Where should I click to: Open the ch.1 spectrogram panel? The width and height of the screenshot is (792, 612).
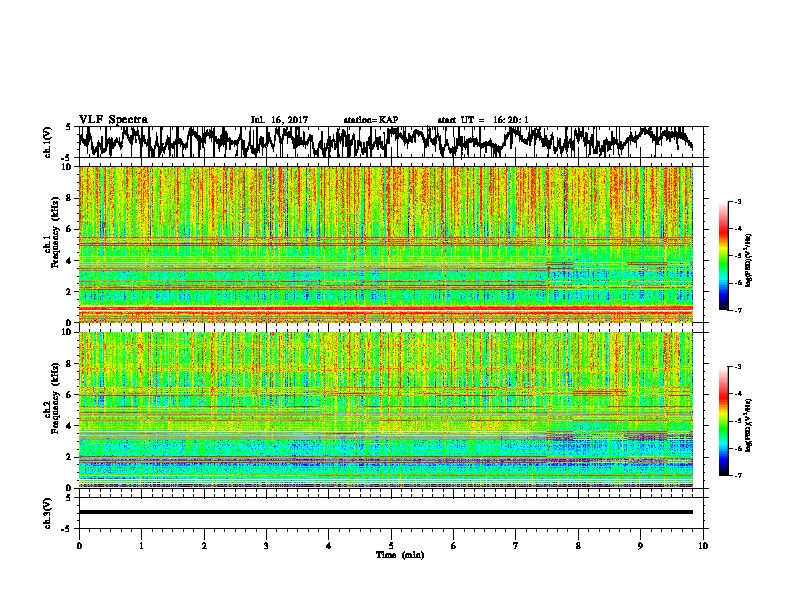(386, 244)
